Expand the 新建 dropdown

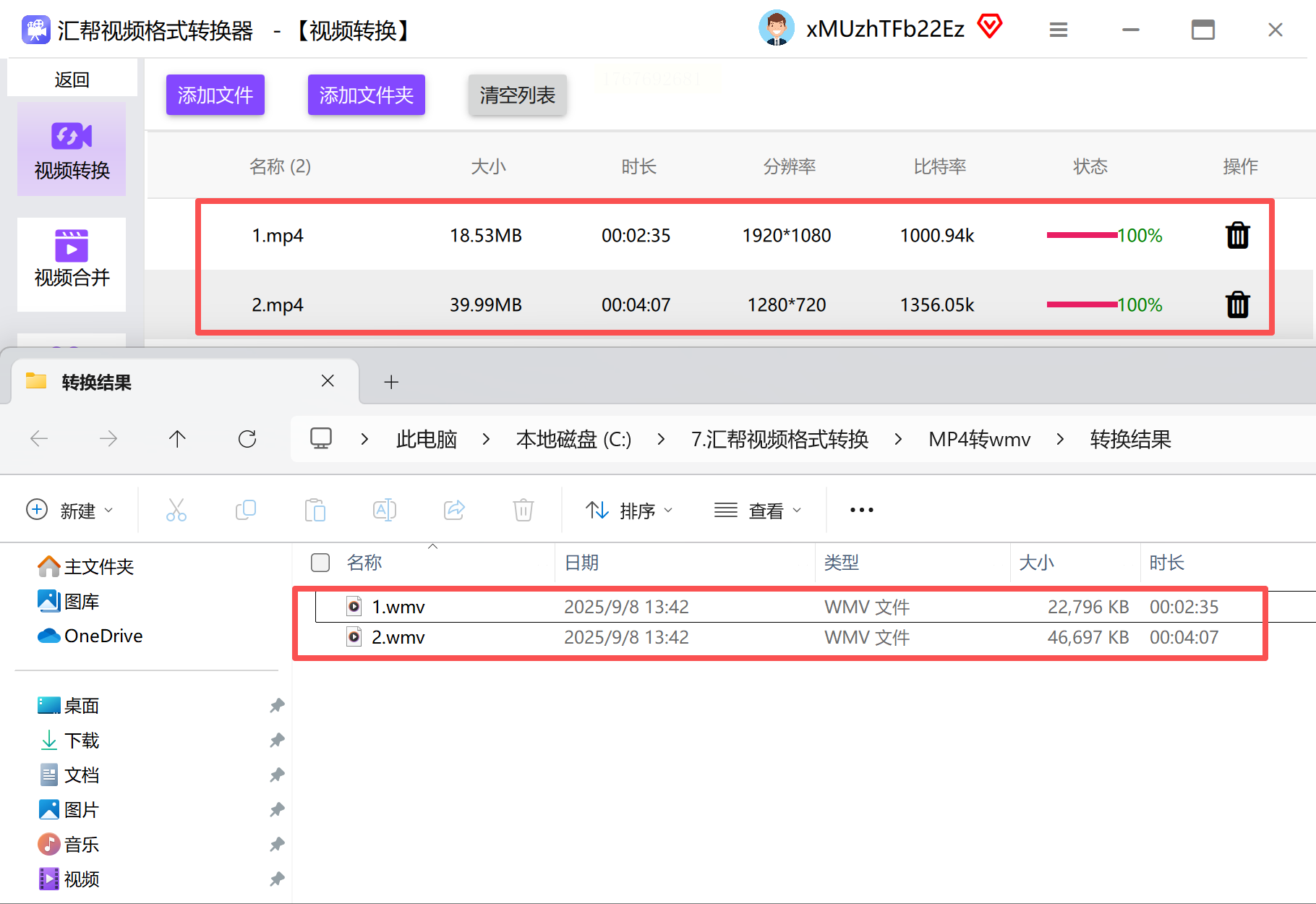click(70, 510)
